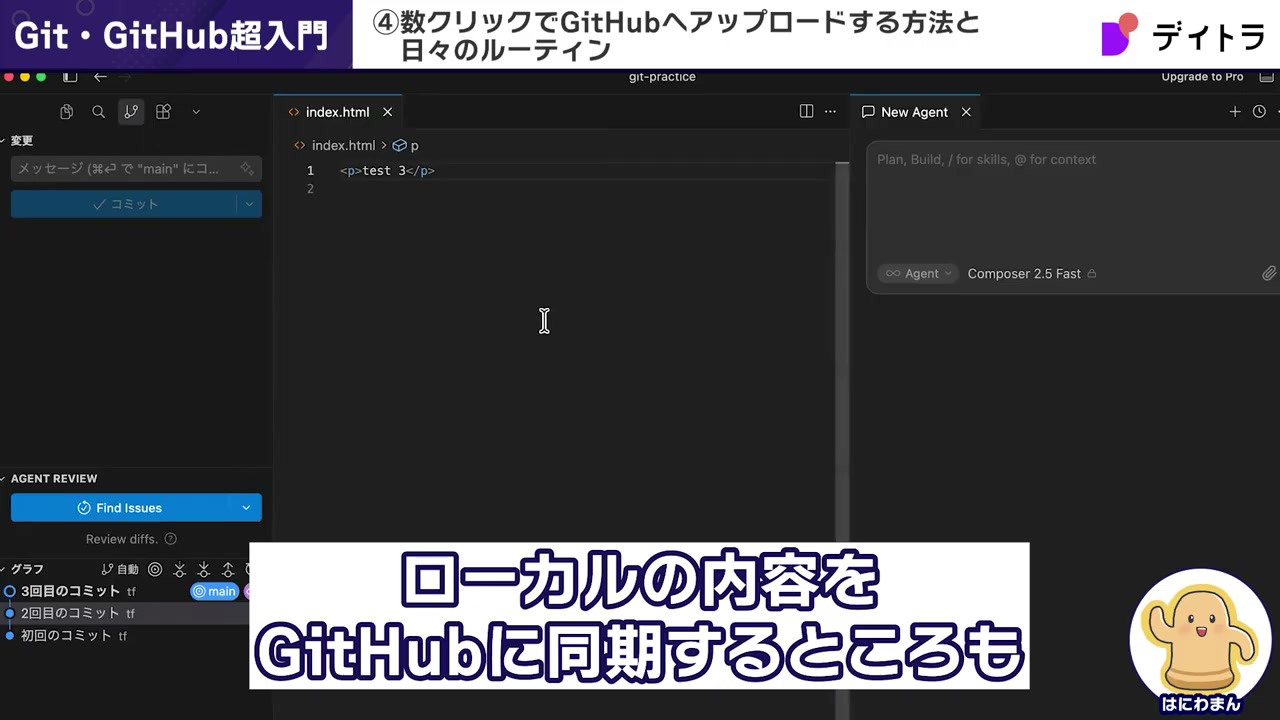Select the 3回目のコミット row
This screenshot has width=1280, height=720.
click(x=125, y=591)
